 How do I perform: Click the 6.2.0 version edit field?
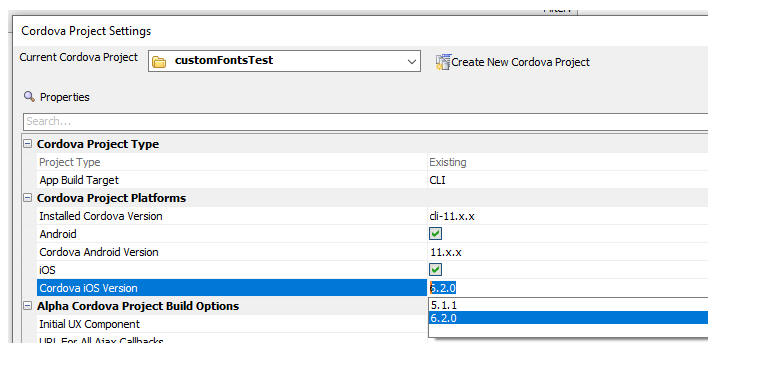[x=568, y=288]
